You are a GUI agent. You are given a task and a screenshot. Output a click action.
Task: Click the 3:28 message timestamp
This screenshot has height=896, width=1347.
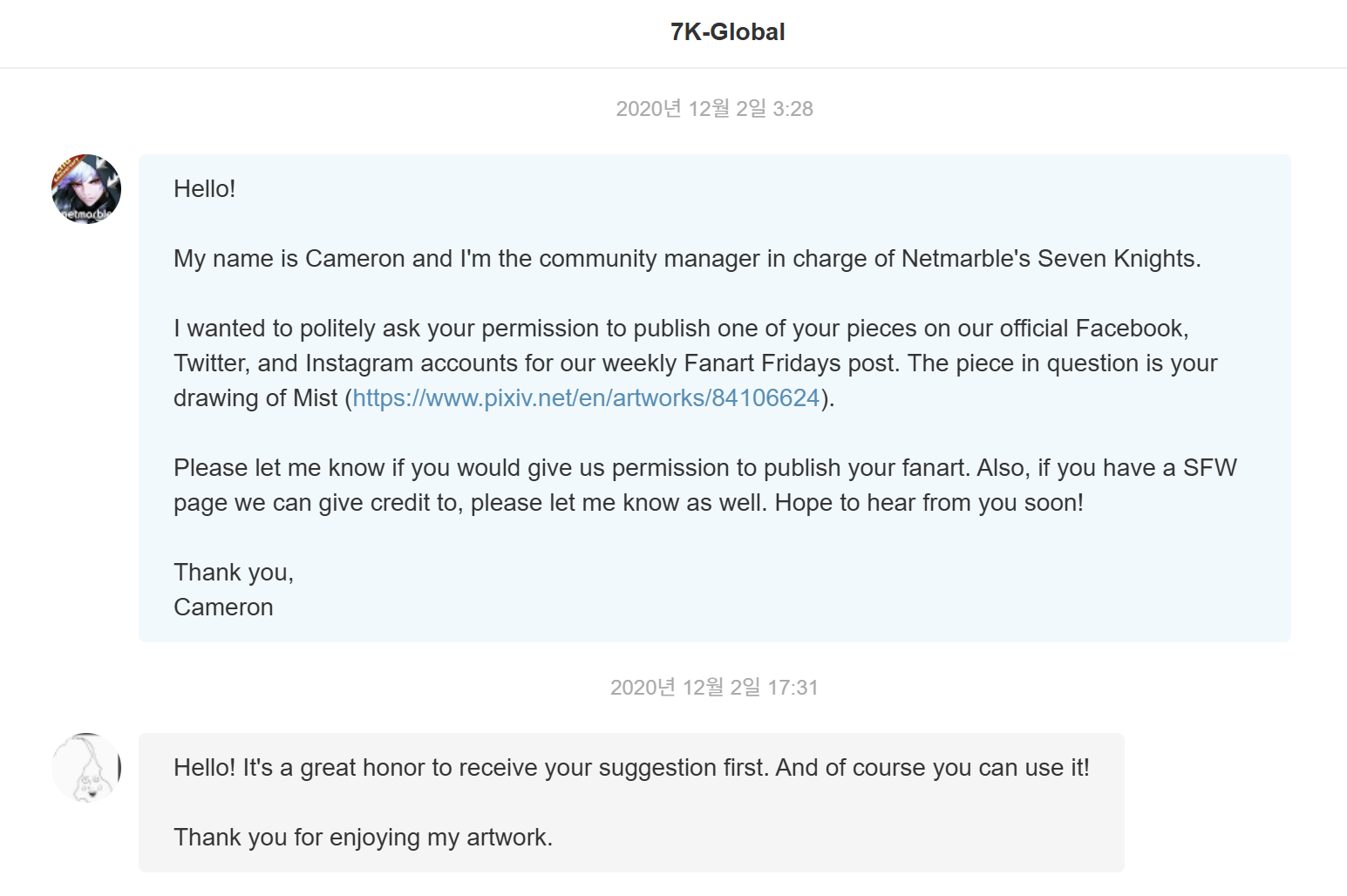coord(714,109)
